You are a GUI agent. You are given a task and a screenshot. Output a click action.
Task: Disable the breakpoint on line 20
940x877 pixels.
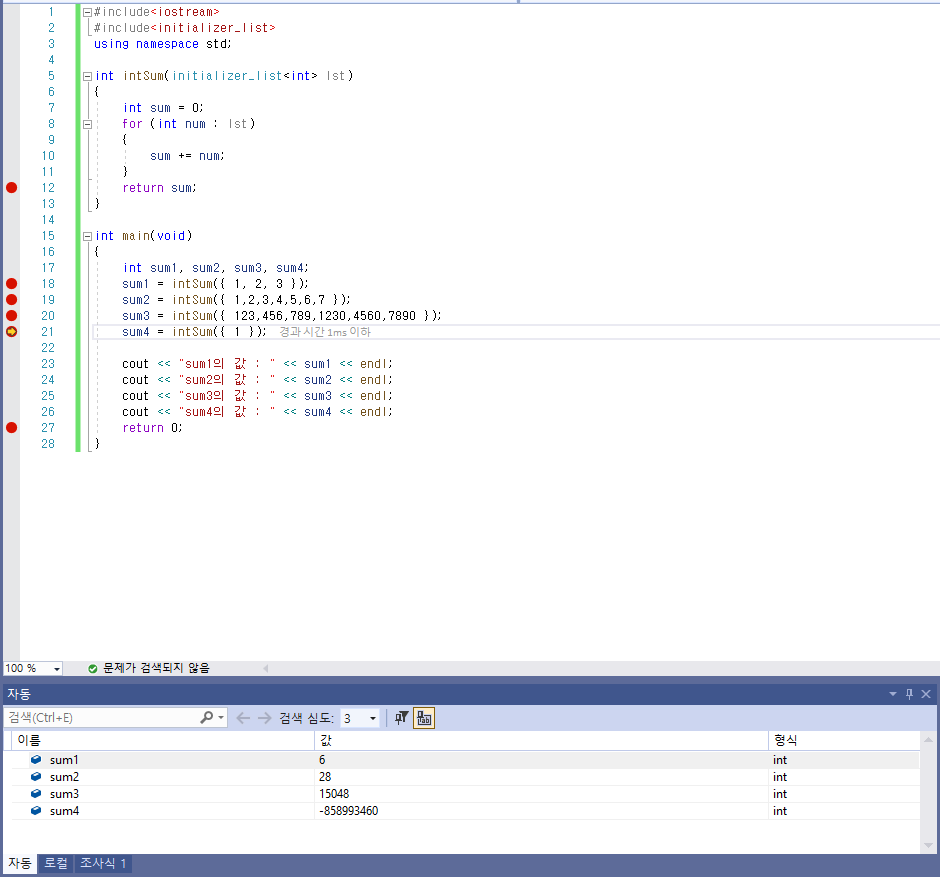[x=11, y=315]
